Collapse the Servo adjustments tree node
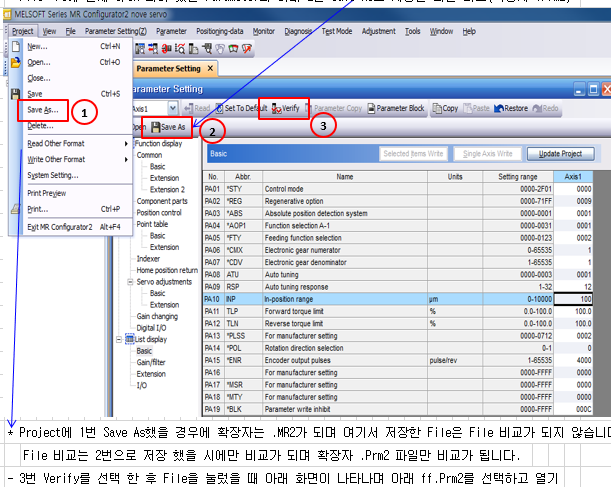 [x=130, y=282]
